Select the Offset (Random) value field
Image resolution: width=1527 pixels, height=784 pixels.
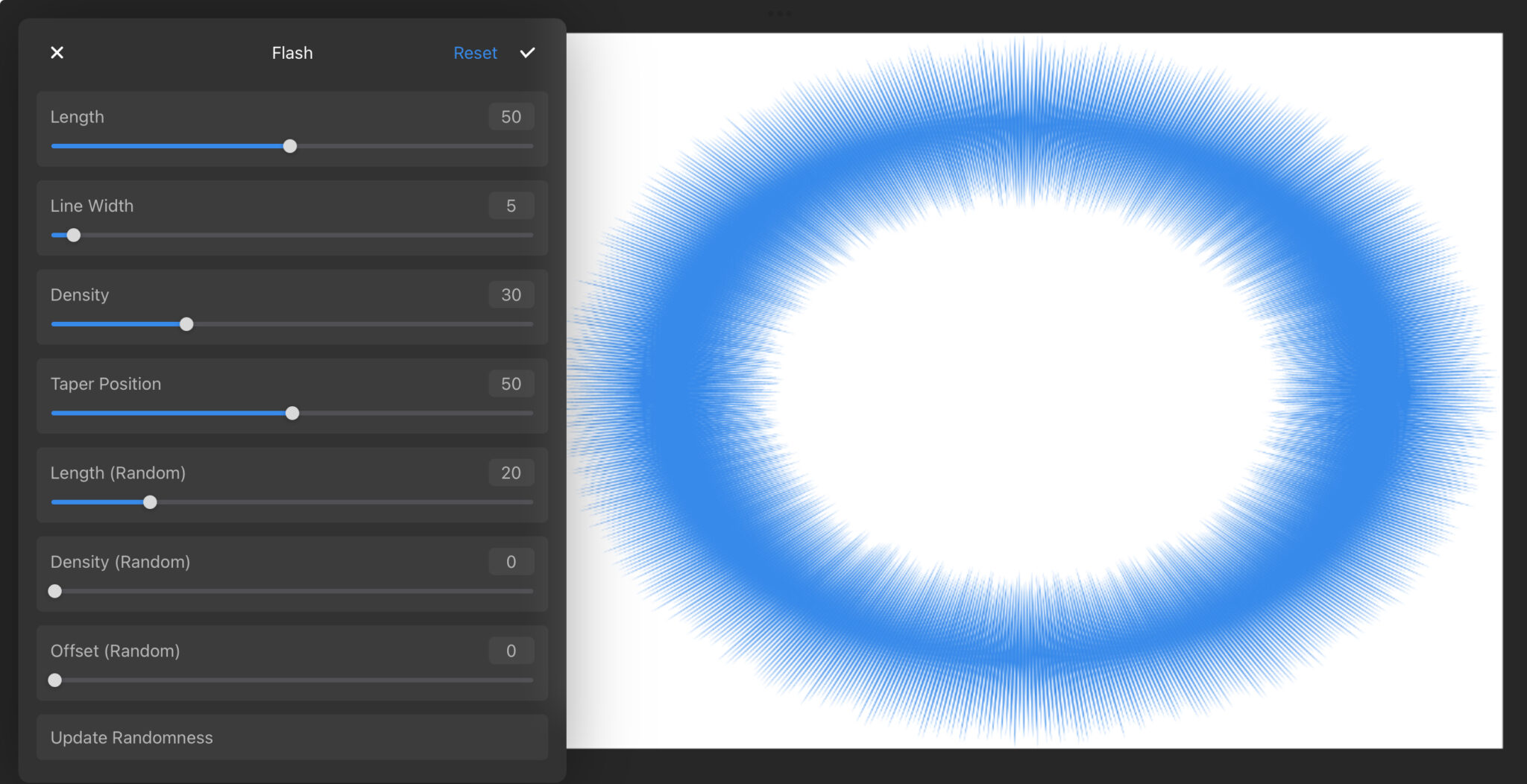[511, 650]
